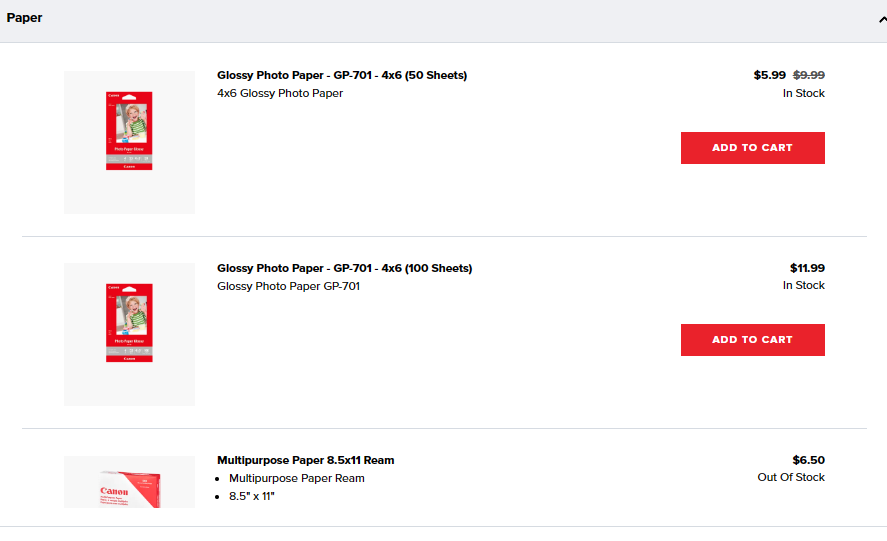Click the 8.5" x 11" size bullet

tap(251, 496)
